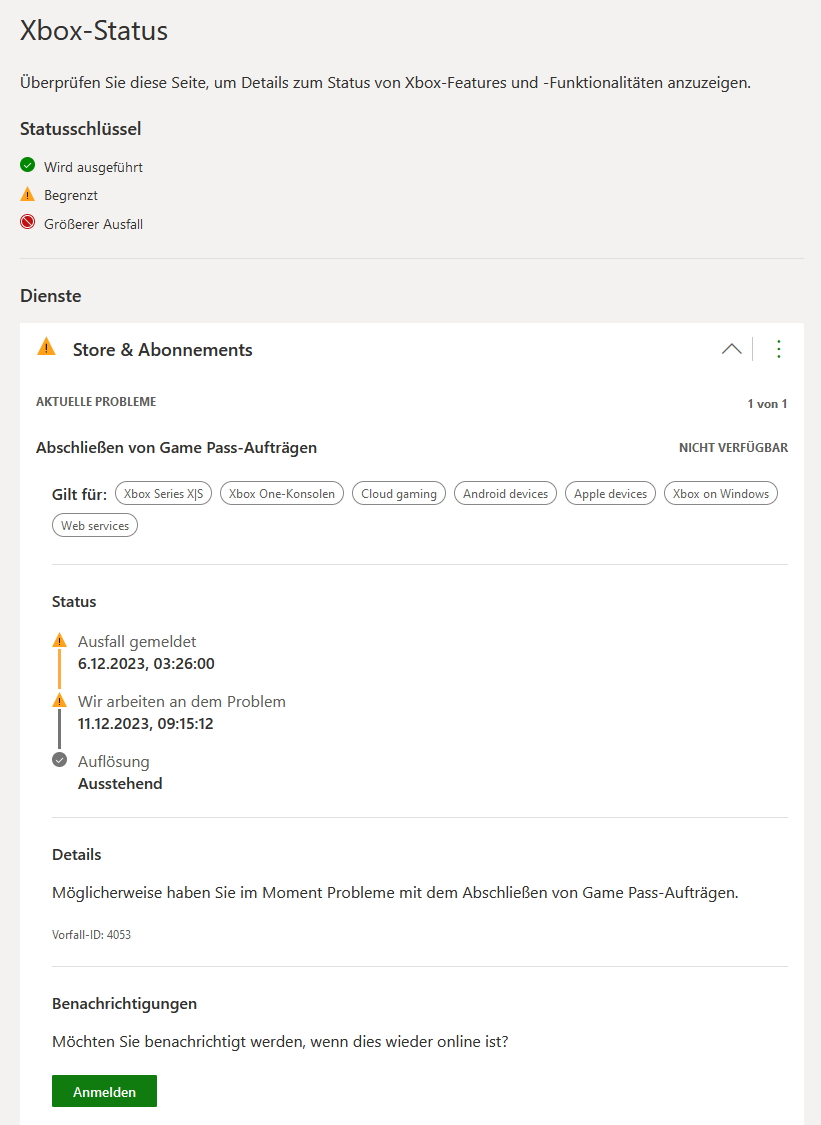Click the Abschließen von Game Pass-Aufträgen title
The height and width of the screenshot is (1125, 821).
point(177,448)
